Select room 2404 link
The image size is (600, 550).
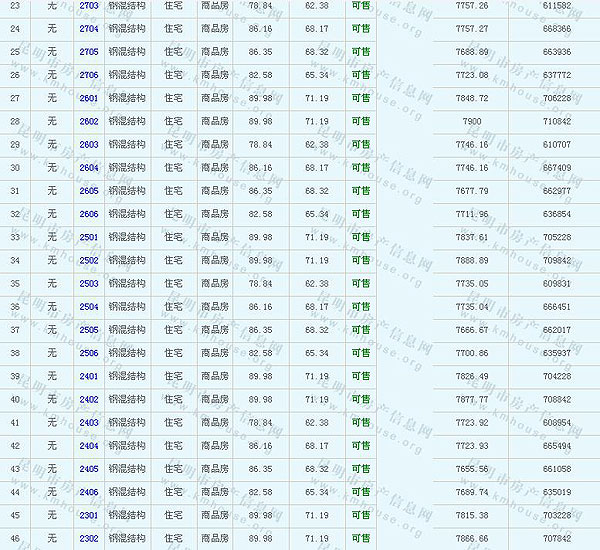(x=88, y=446)
